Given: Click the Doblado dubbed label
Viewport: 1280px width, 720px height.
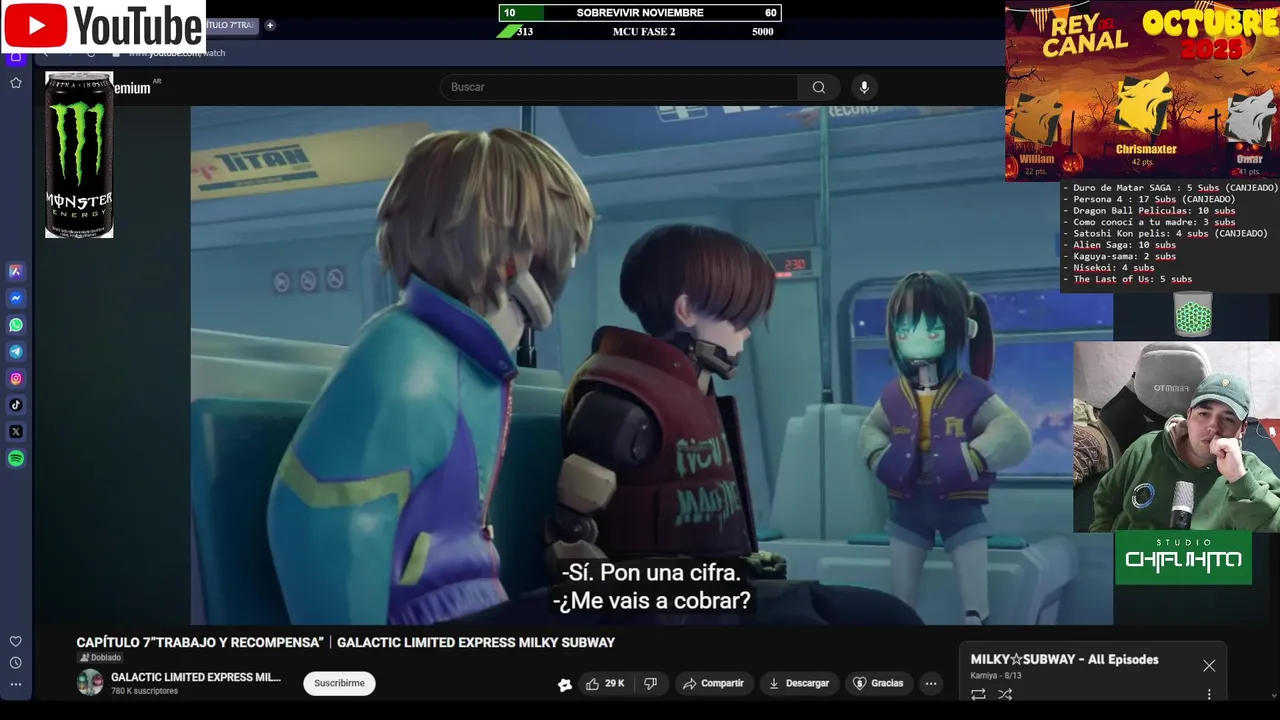Looking at the screenshot, I should 101,658.
